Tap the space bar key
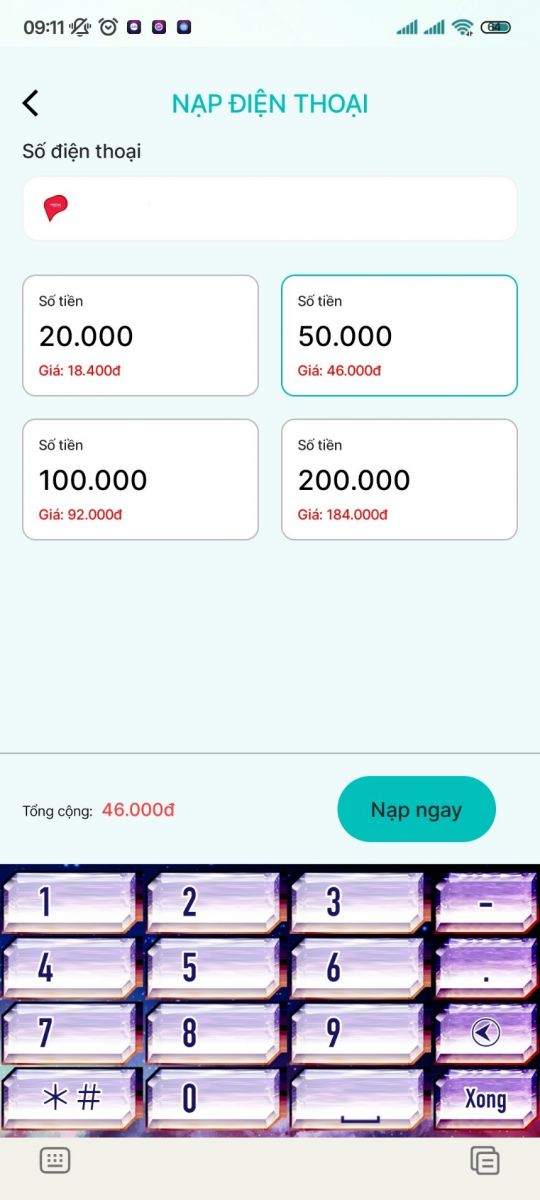Viewport: 540px width, 1200px height. coord(358,1098)
